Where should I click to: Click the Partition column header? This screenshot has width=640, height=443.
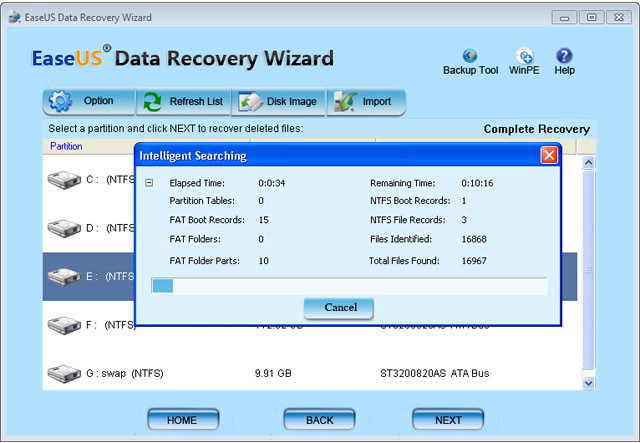point(66,146)
